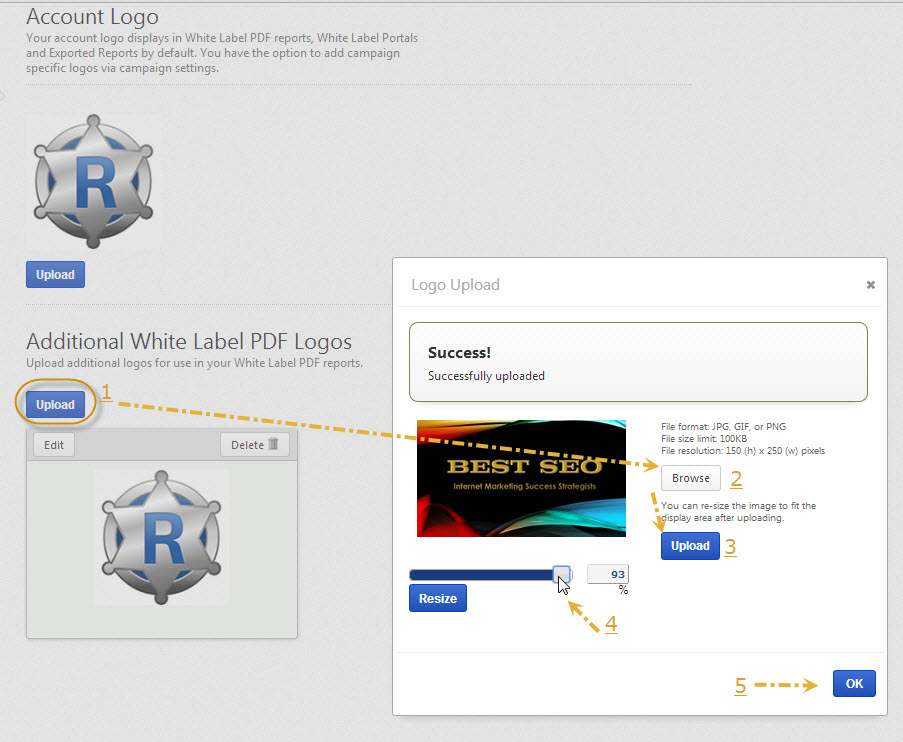Image resolution: width=903 pixels, height=742 pixels.
Task: Click the Account Logo heading
Action: point(92,17)
